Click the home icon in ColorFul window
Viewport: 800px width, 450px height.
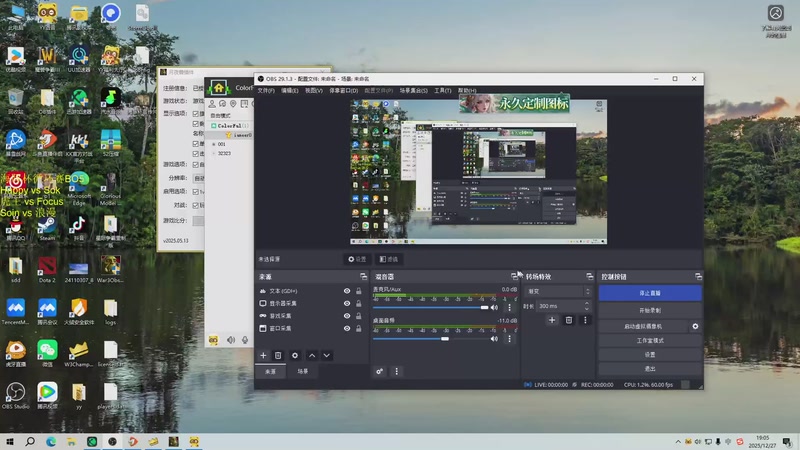click(219, 88)
